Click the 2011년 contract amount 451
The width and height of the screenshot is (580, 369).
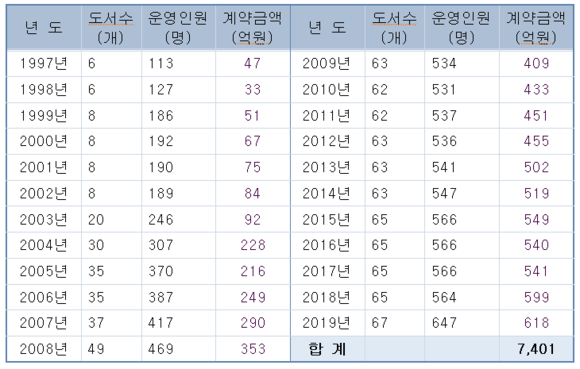point(536,116)
